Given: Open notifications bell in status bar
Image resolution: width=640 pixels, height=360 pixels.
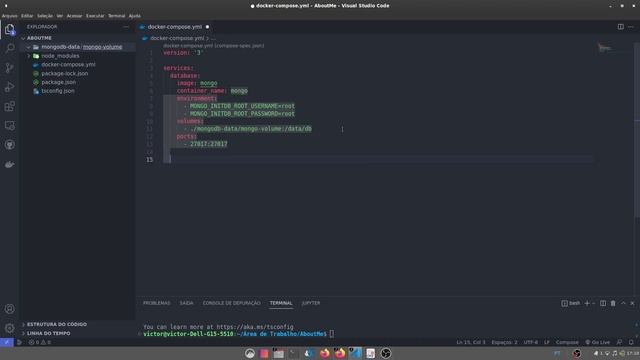Looking at the screenshot, I should [x=631, y=342].
